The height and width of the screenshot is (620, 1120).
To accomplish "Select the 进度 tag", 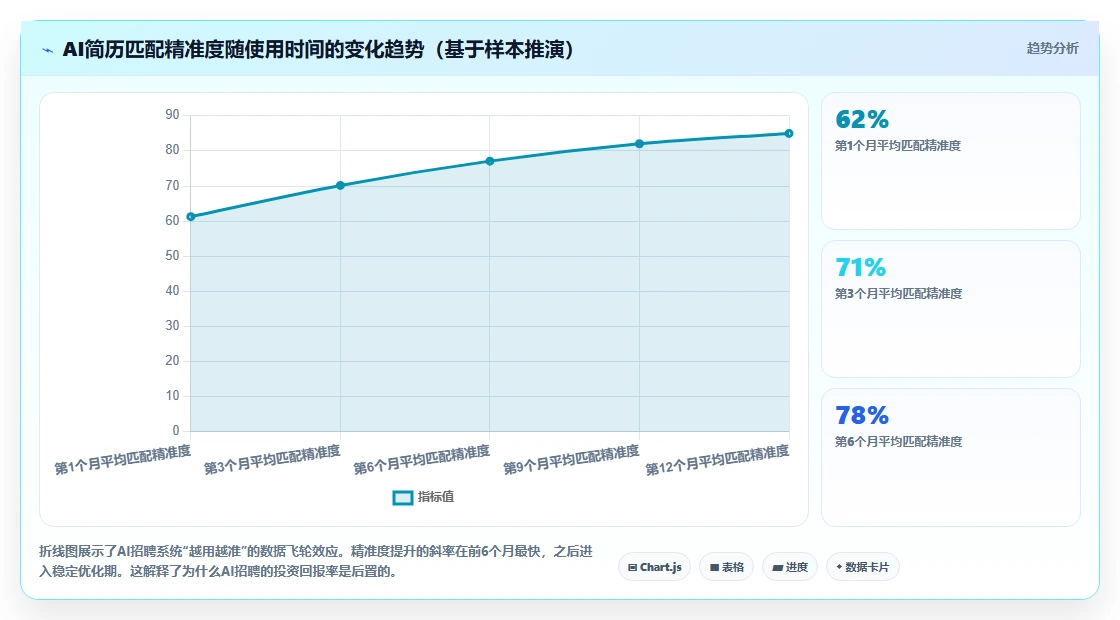I will click(x=790, y=567).
